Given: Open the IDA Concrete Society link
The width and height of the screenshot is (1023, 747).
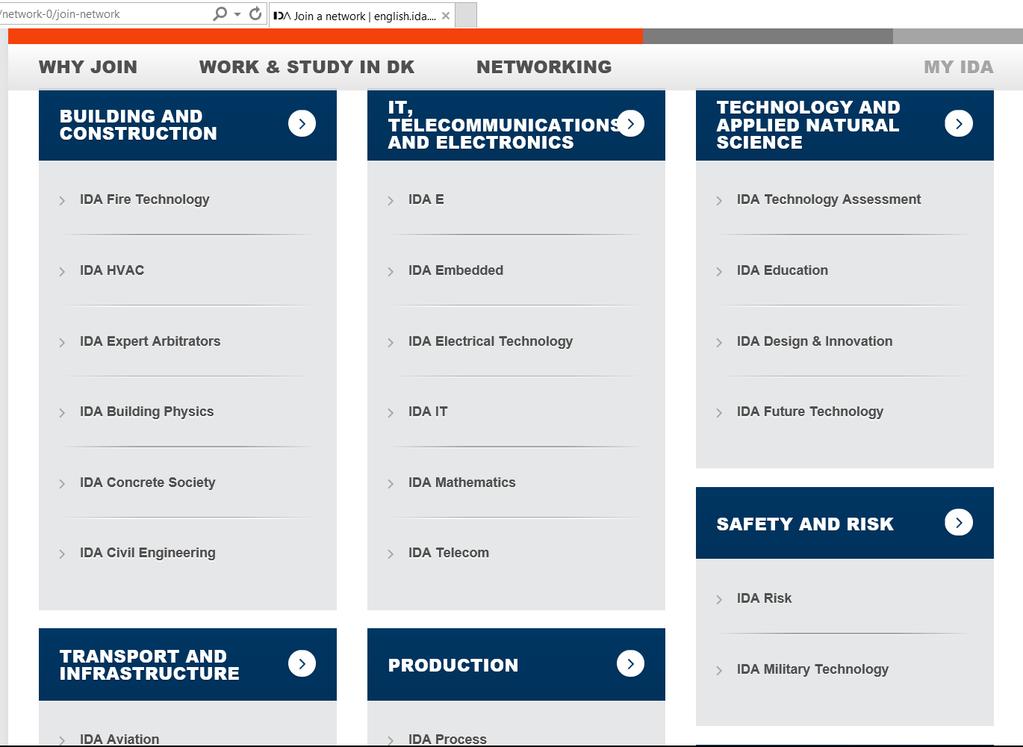Looking at the screenshot, I should point(147,482).
